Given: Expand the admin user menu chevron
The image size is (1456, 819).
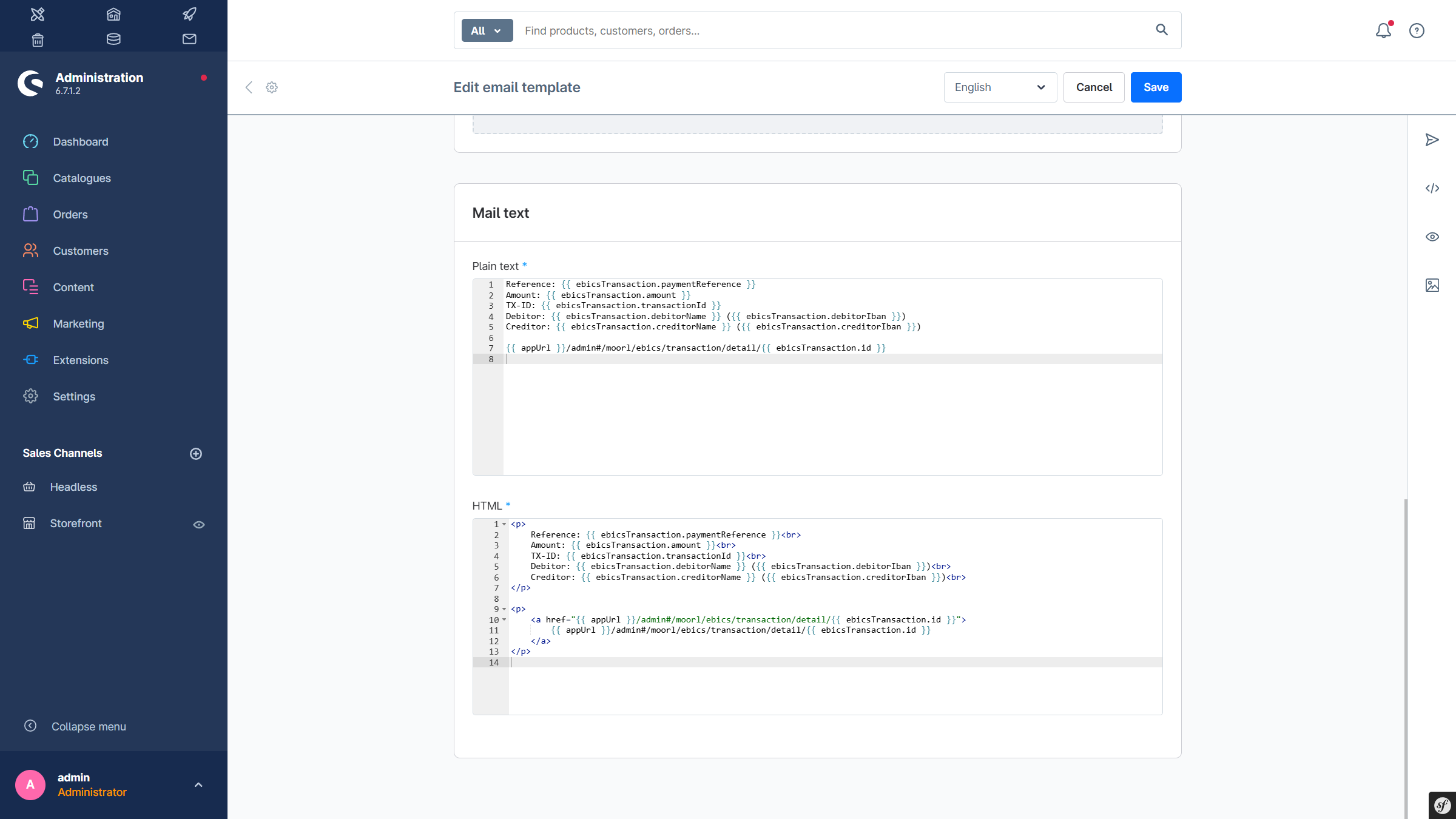Looking at the screenshot, I should point(198,784).
